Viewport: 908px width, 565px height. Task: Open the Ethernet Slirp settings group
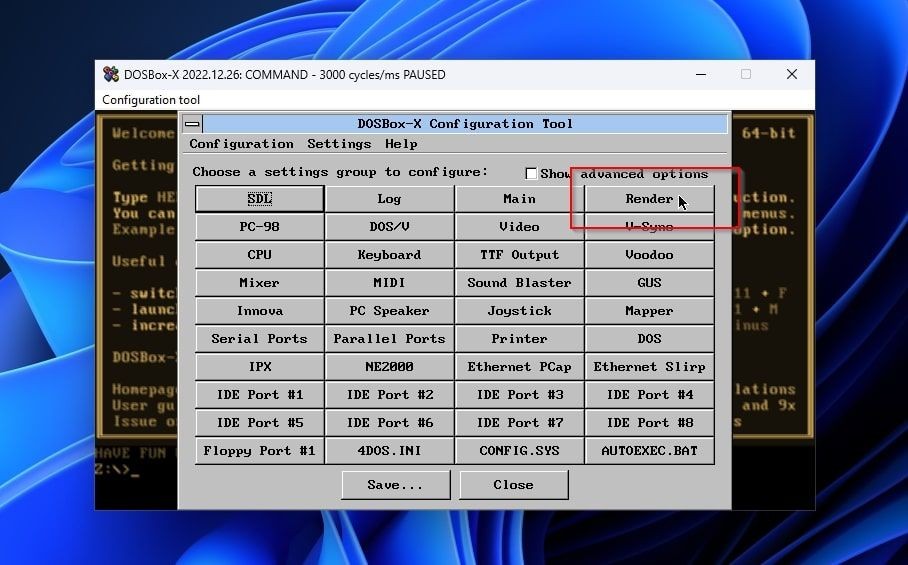point(649,366)
